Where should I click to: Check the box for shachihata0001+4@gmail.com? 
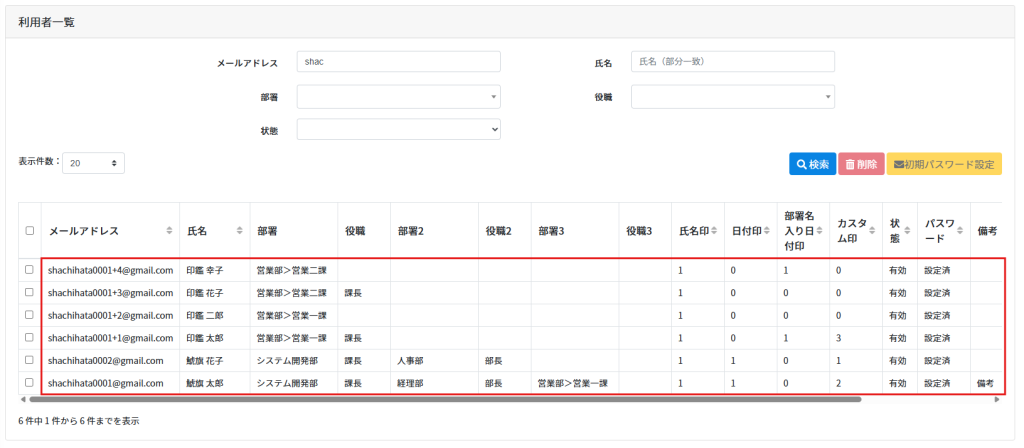[30, 270]
